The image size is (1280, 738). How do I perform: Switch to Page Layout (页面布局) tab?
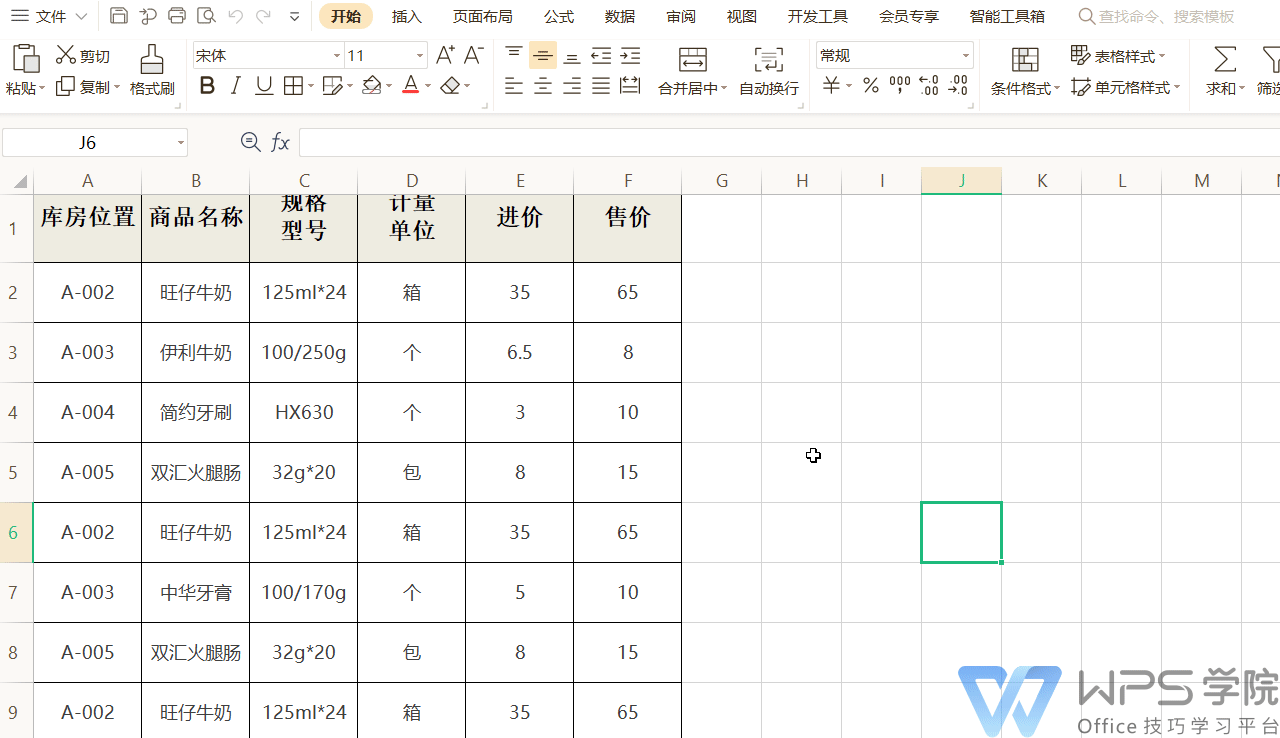tap(482, 16)
